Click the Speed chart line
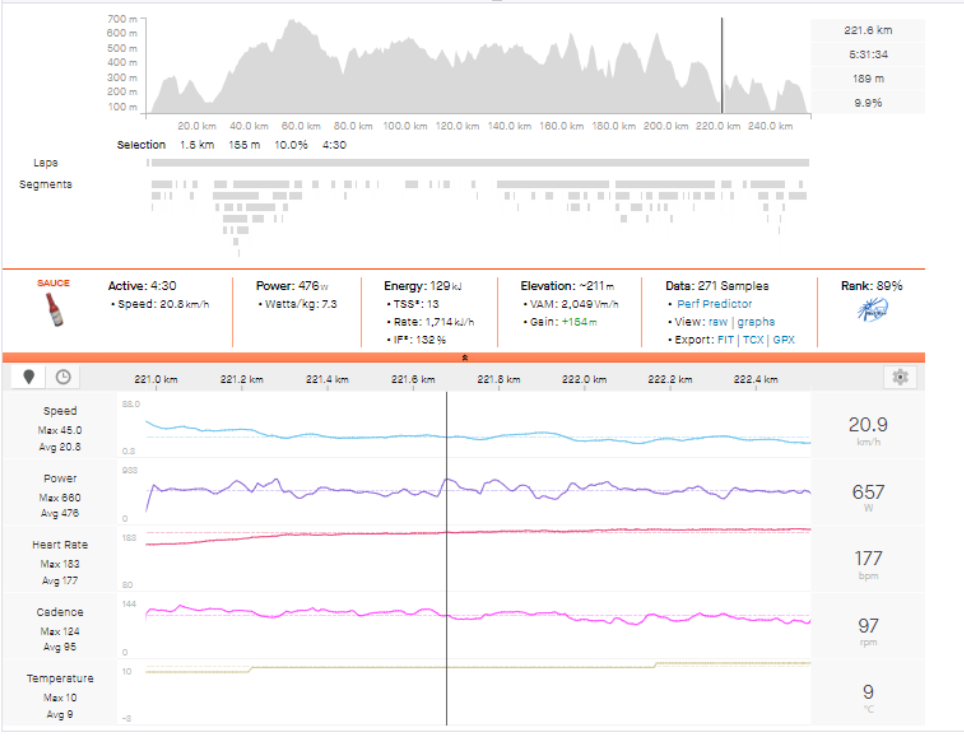Viewport: 964px width, 736px height. [x=478, y=434]
